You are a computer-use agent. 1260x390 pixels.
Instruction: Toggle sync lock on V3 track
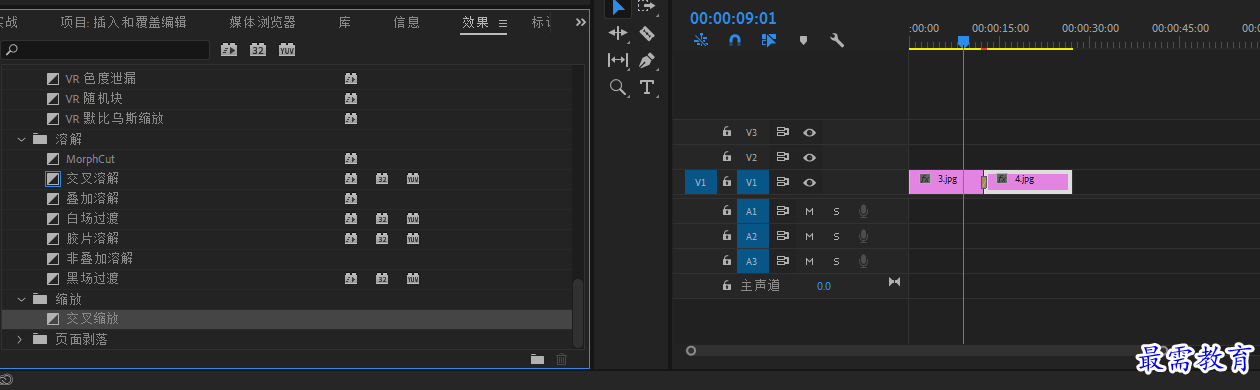(783, 132)
